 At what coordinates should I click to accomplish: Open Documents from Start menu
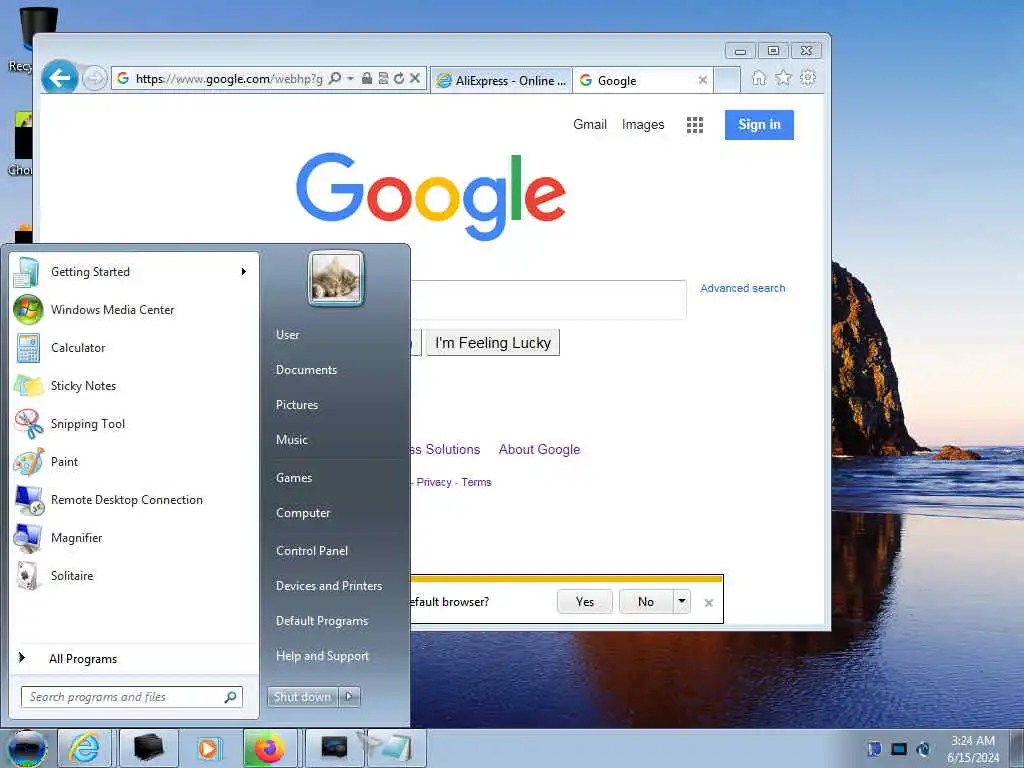(306, 370)
